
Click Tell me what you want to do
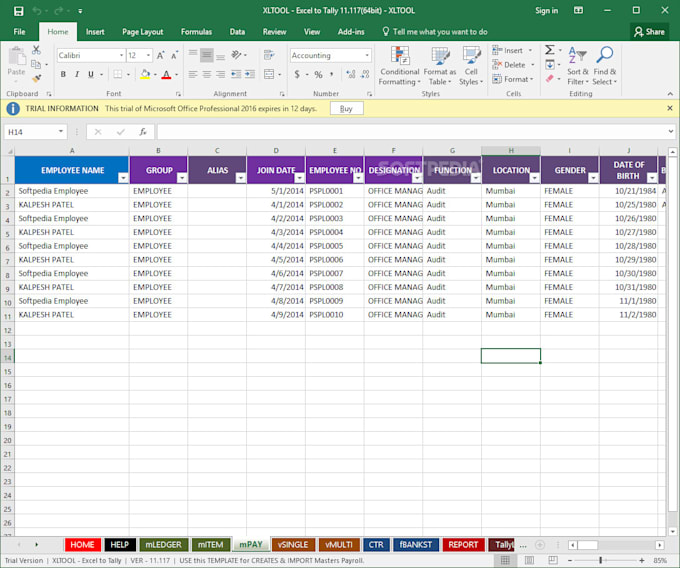click(435, 32)
